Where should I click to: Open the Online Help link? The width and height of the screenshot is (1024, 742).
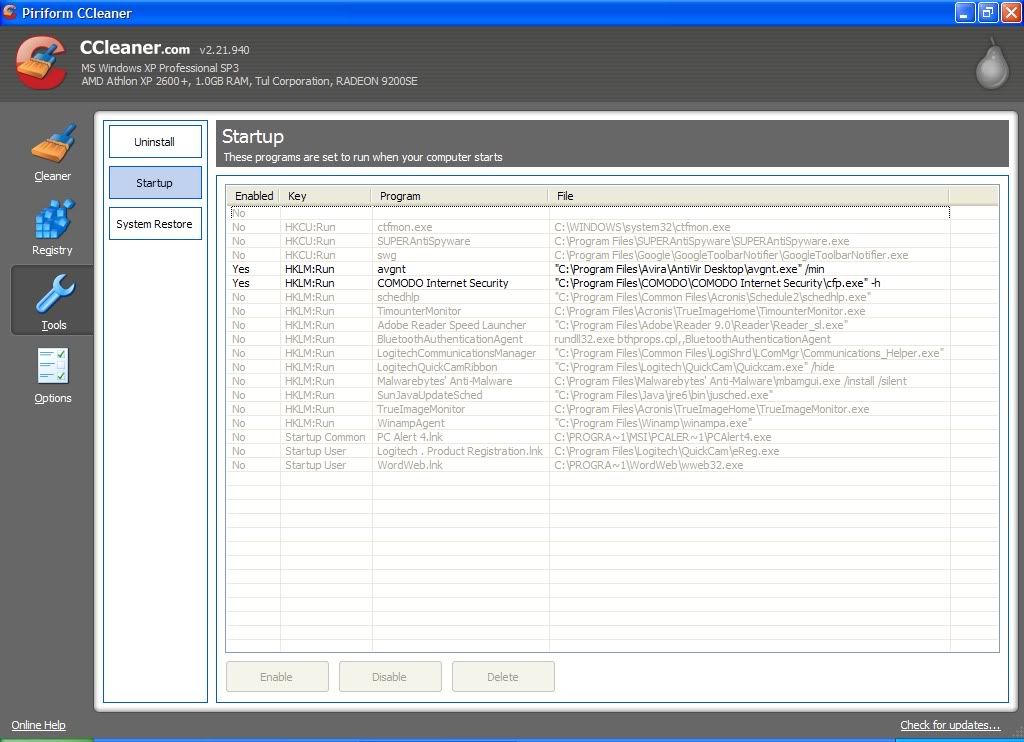[x=38, y=725]
